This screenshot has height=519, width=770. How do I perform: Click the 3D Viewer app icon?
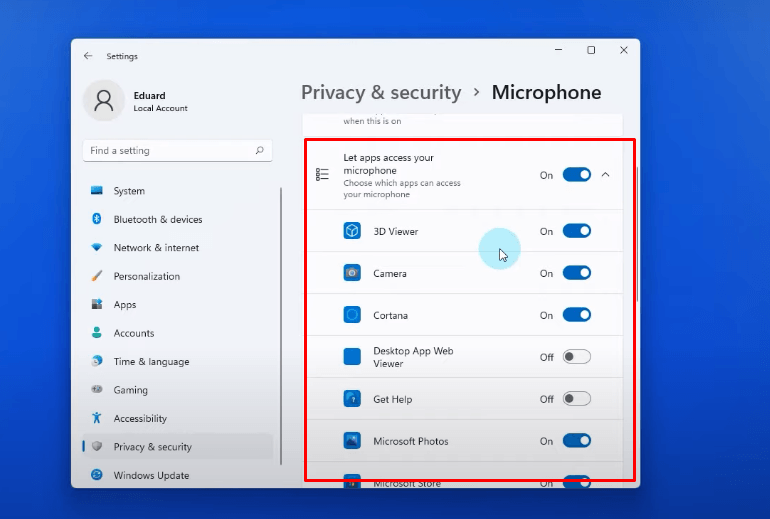click(x=352, y=231)
